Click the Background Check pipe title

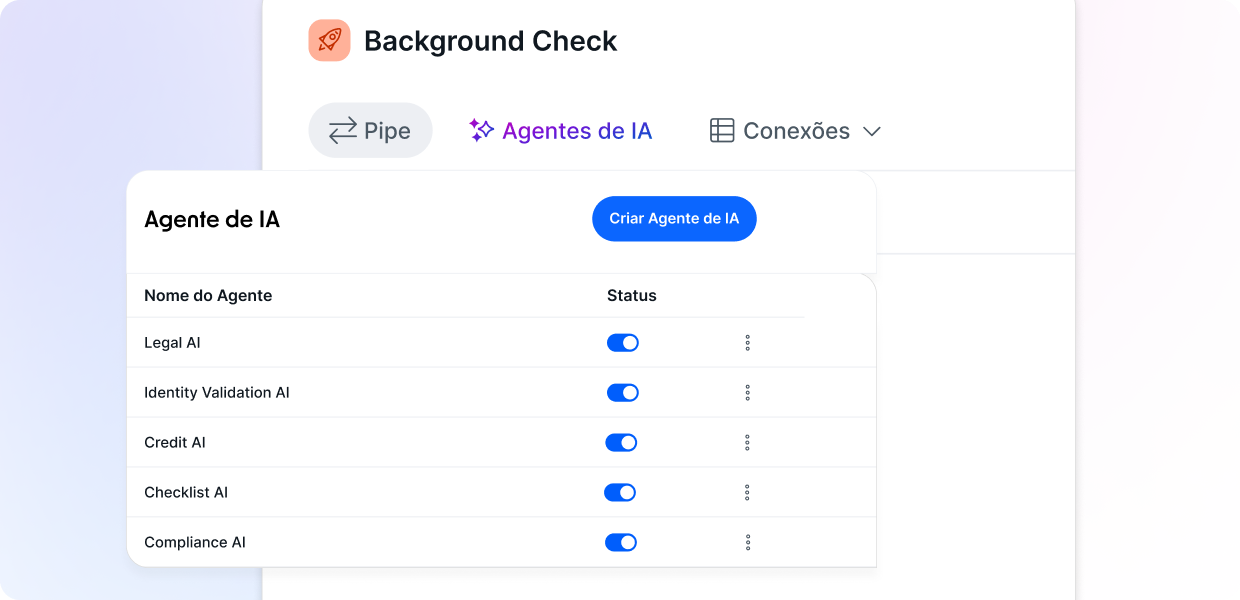click(x=490, y=41)
